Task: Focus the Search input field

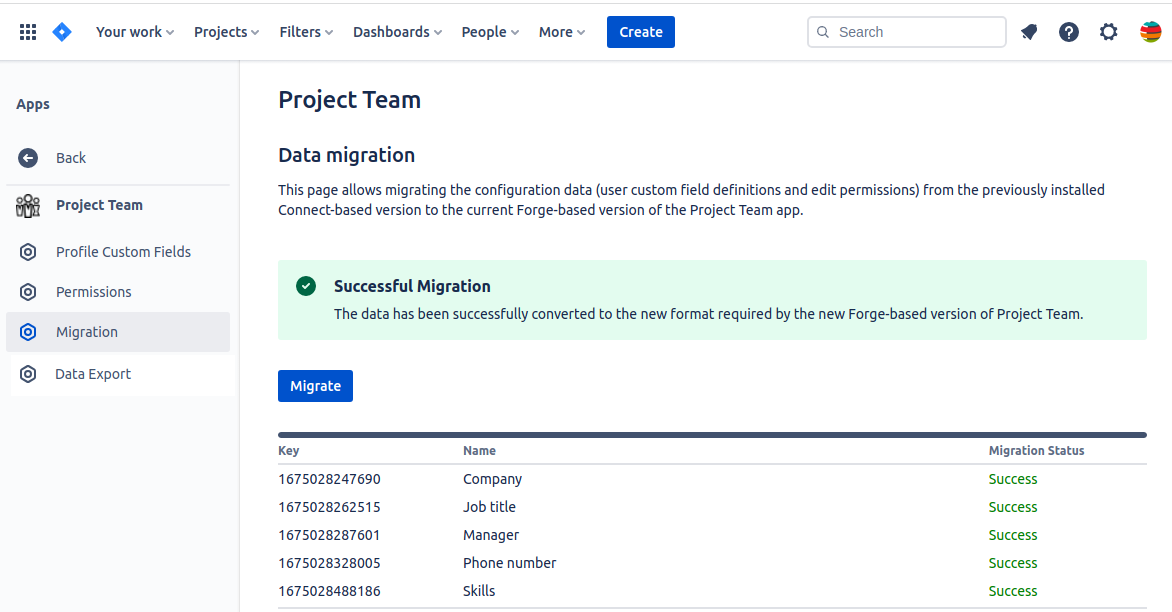Action: coord(917,32)
